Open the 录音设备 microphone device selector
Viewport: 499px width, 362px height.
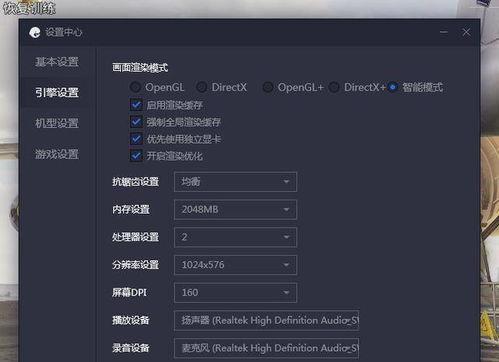(x=266, y=348)
